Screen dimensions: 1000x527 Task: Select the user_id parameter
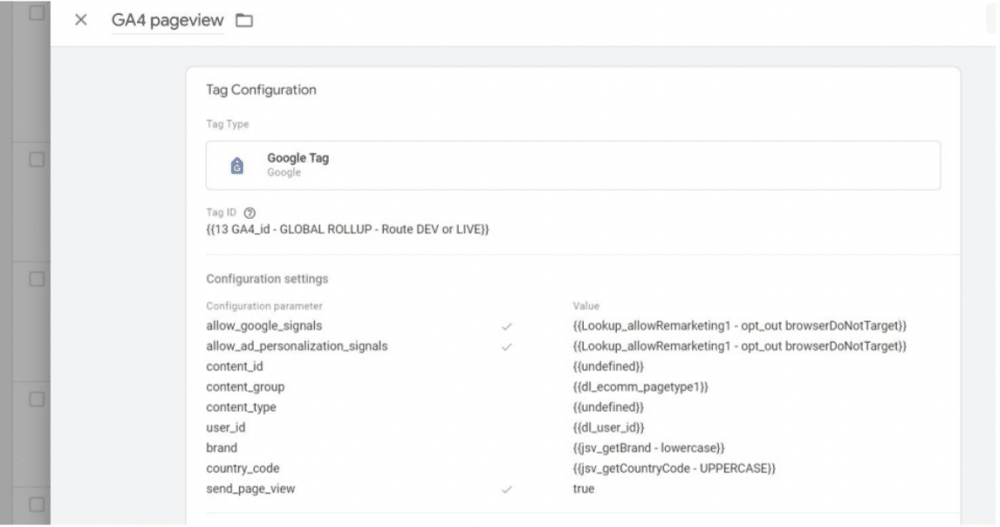(x=226, y=428)
